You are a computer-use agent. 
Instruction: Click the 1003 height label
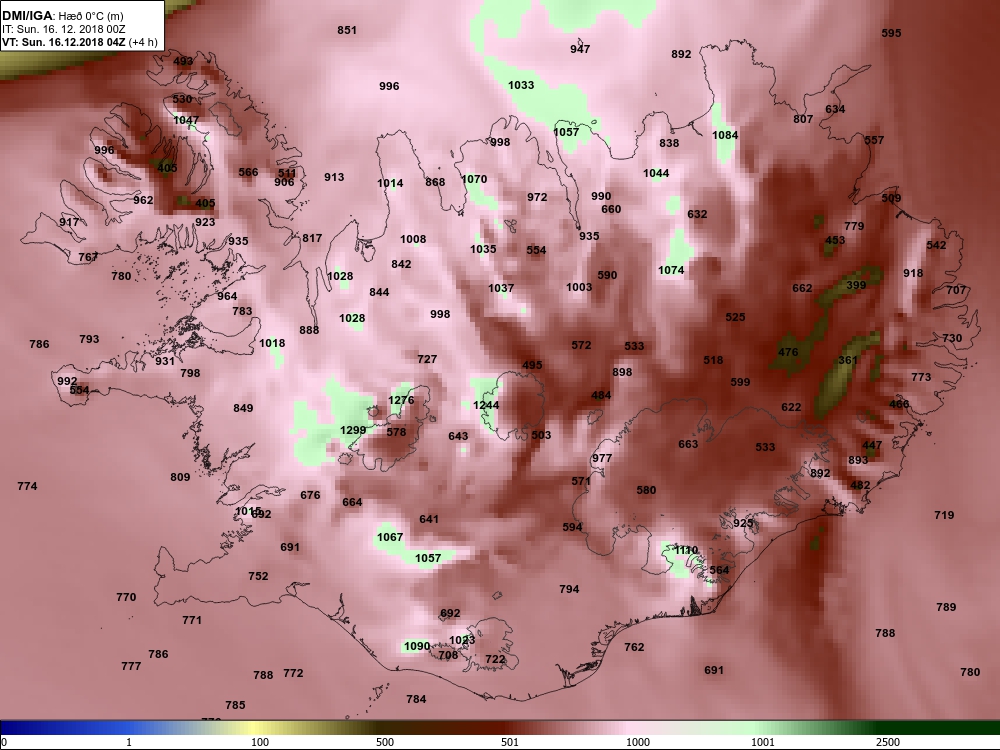pos(579,287)
